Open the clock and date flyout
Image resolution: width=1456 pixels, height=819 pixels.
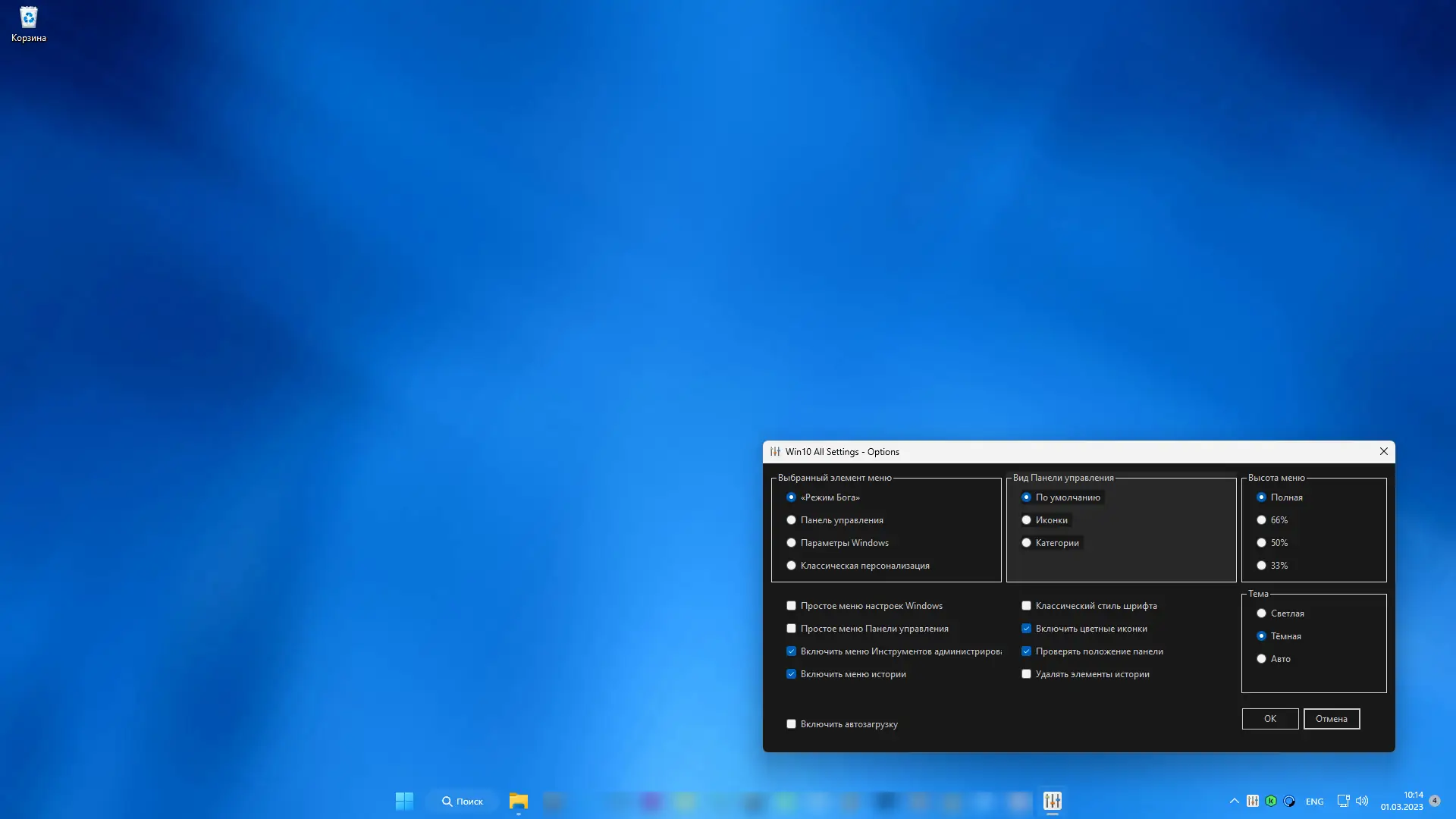[1401, 801]
